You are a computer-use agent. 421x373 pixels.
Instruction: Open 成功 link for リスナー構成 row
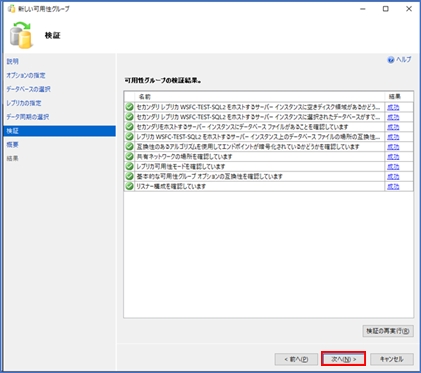tap(393, 186)
